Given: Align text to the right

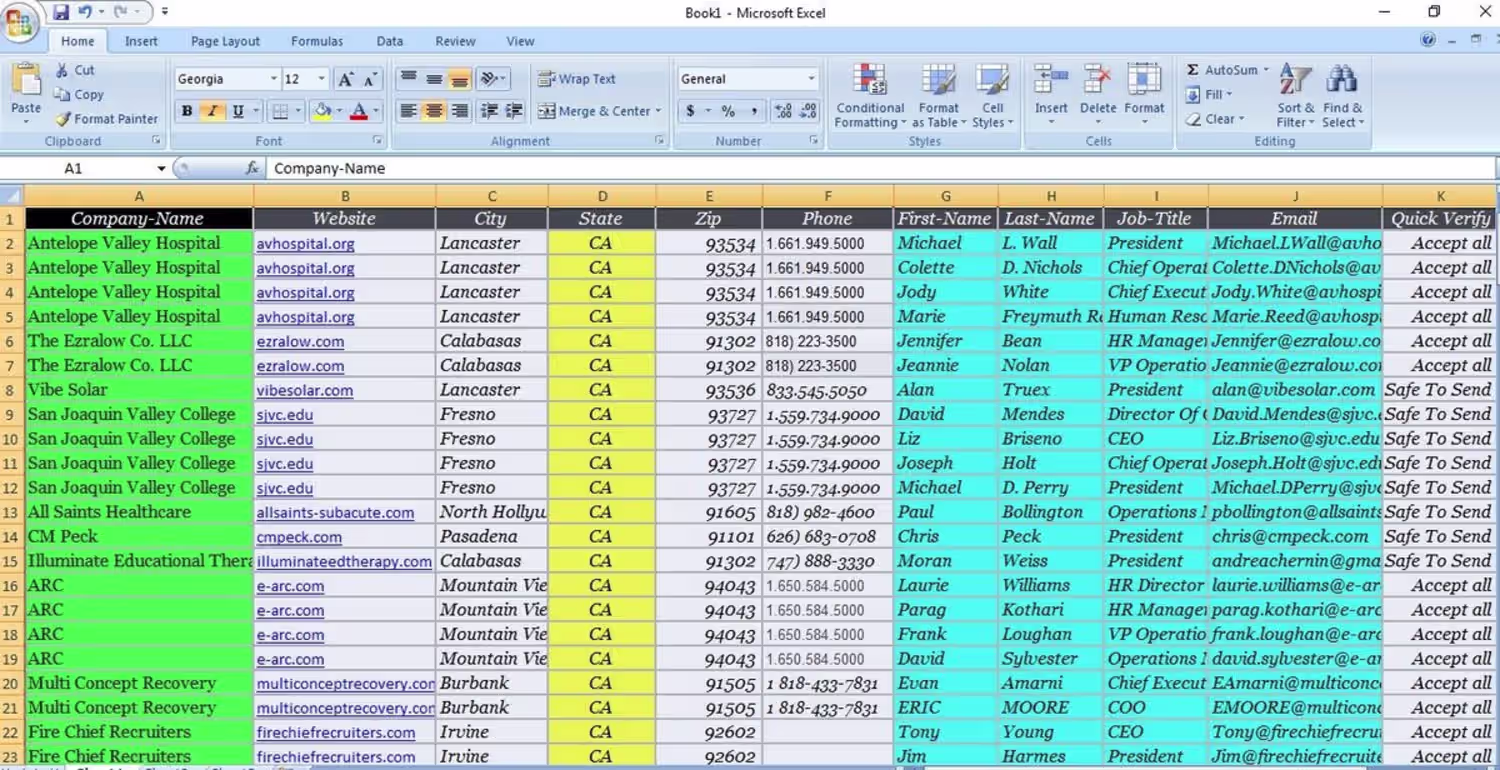Looking at the screenshot, I should [460, 111].
